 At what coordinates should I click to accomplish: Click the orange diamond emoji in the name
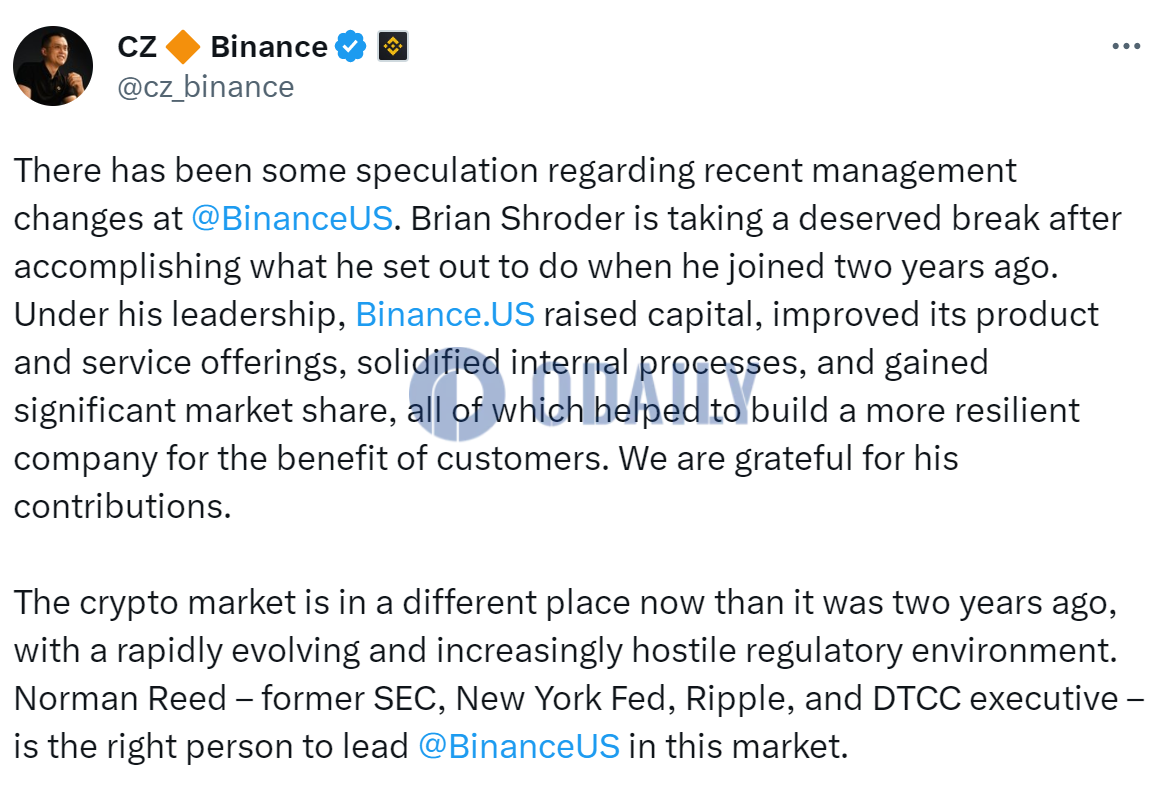(x=182, y=46)
